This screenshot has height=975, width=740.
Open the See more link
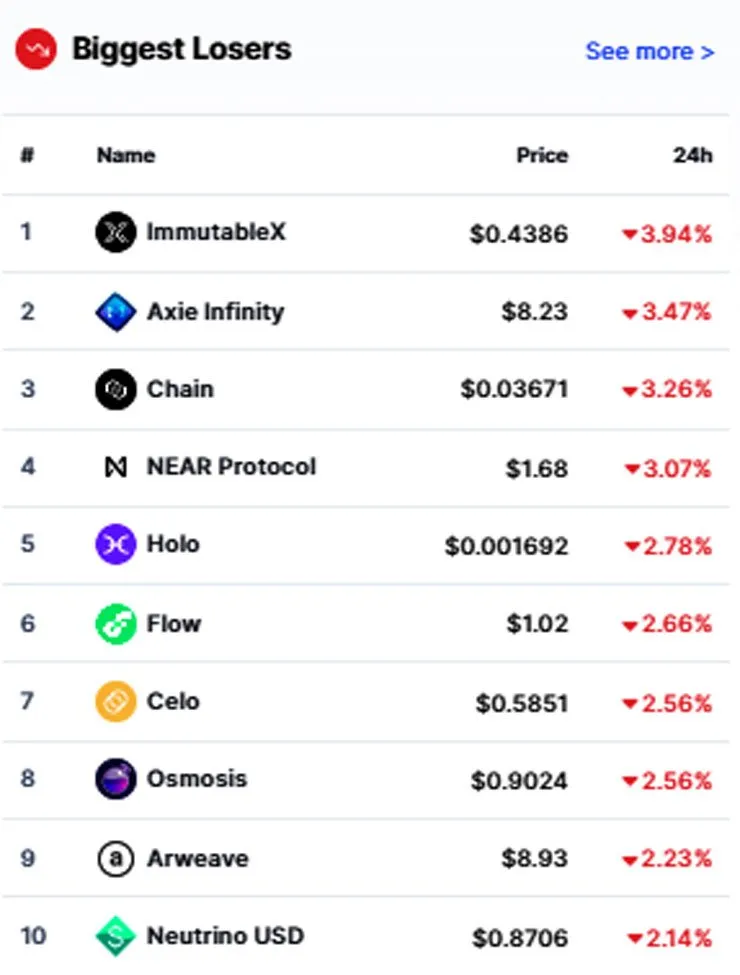point(650,52)
